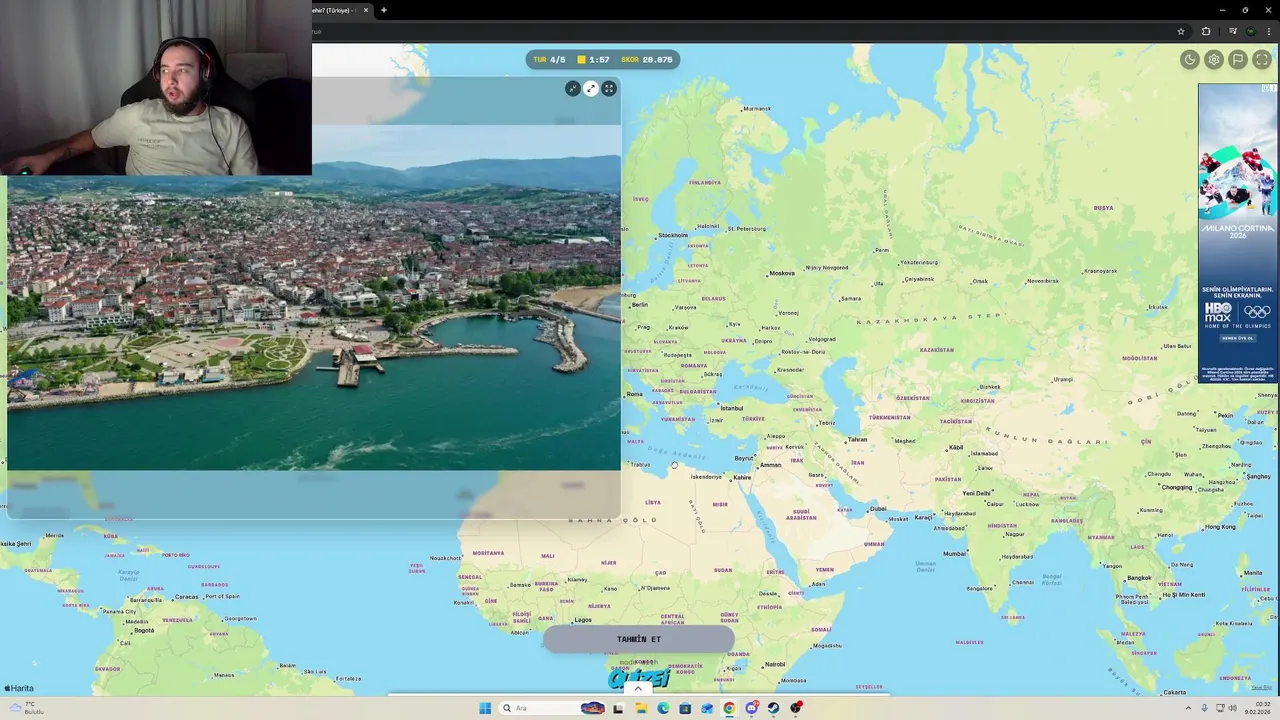This screenshot has width=1280, height=720.
Task: Open the browser extensions puzzle icon
Action: 1206,31
